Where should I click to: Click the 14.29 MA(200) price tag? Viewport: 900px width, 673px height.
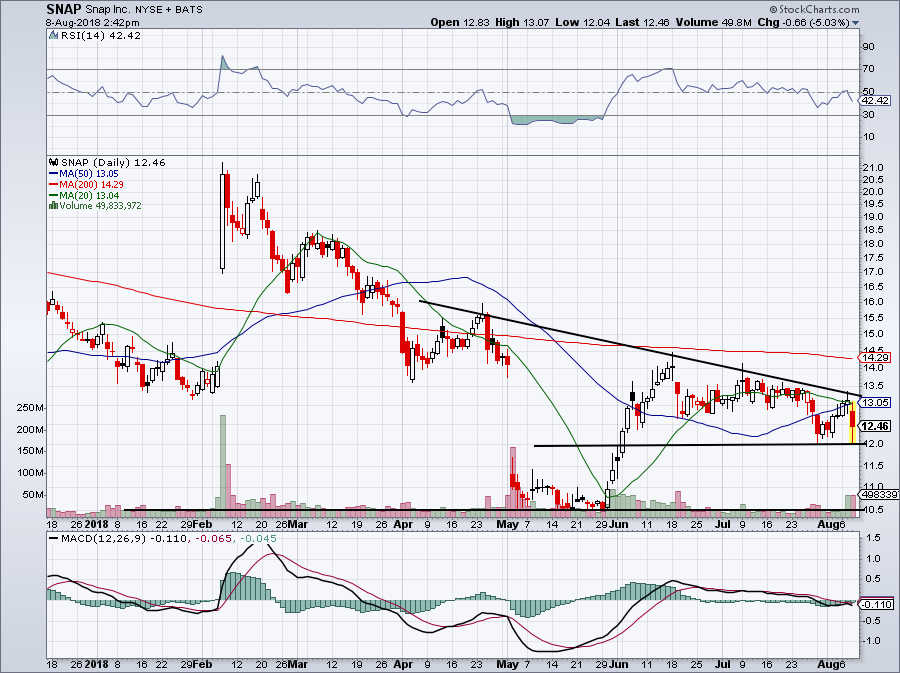tap(877, 358)
